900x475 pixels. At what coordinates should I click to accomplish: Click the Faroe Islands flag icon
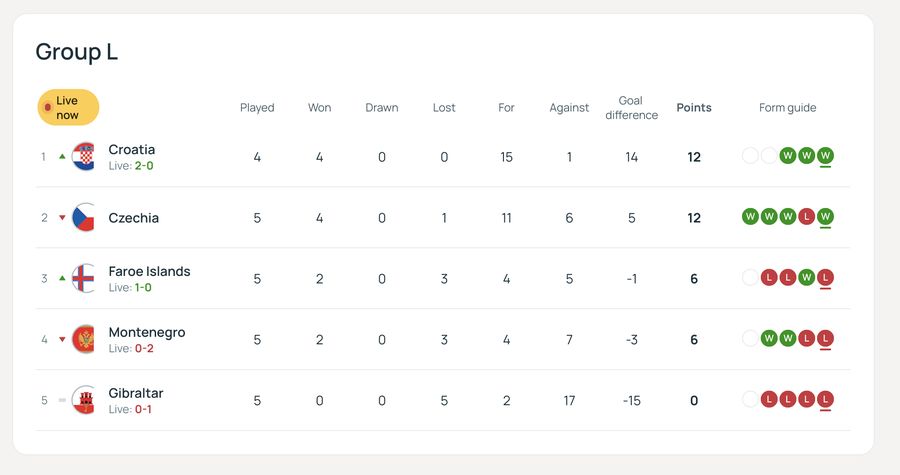pos(83,279)
